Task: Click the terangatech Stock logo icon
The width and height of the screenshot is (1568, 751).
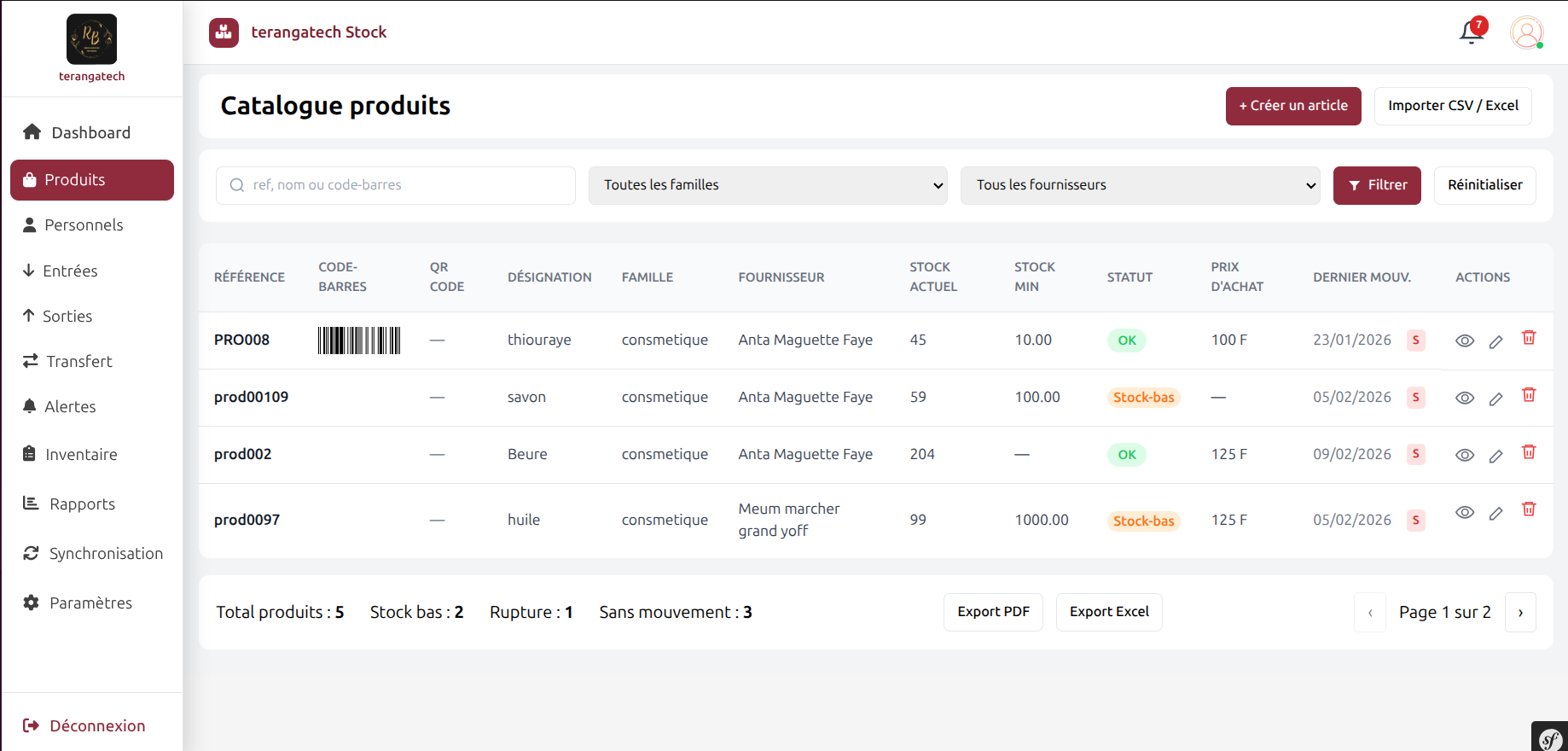Action: click(224, 32)
